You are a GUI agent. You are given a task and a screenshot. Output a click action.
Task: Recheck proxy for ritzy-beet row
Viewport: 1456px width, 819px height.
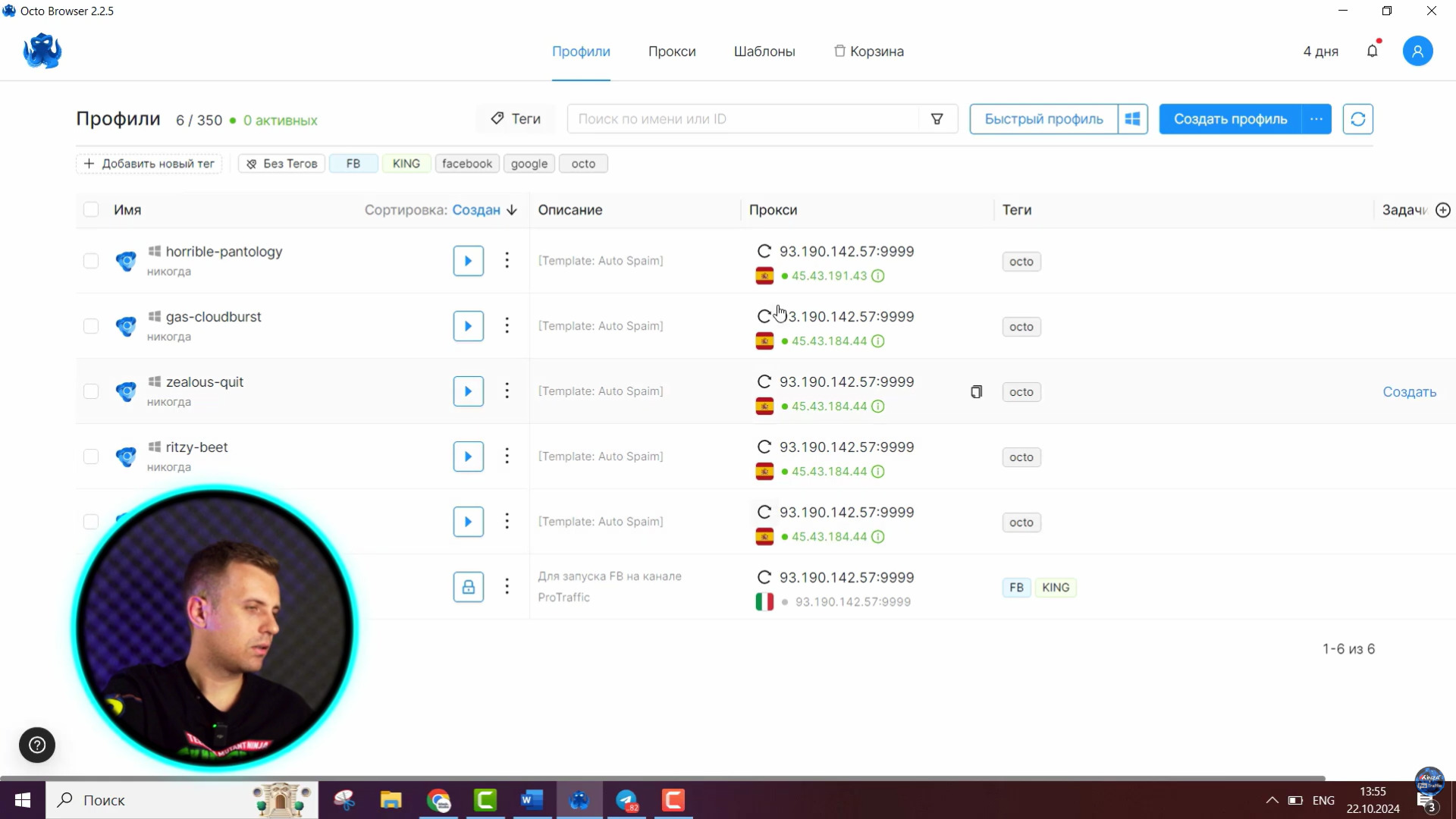point(764,447)
